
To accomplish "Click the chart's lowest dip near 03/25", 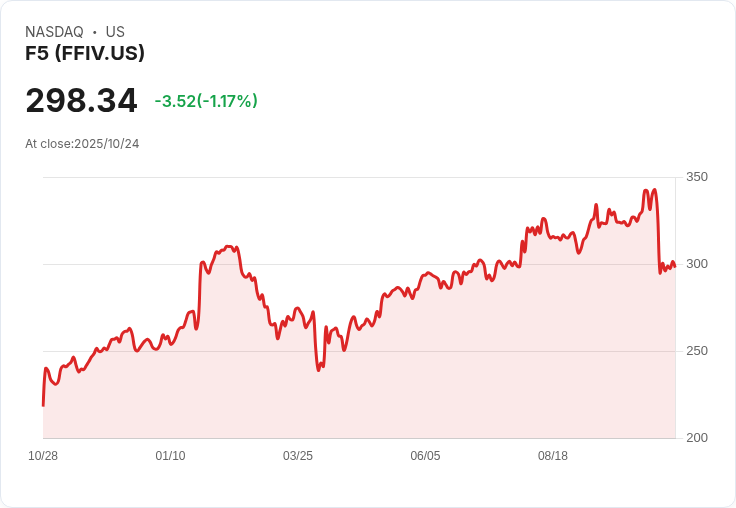I will [318, 370].
